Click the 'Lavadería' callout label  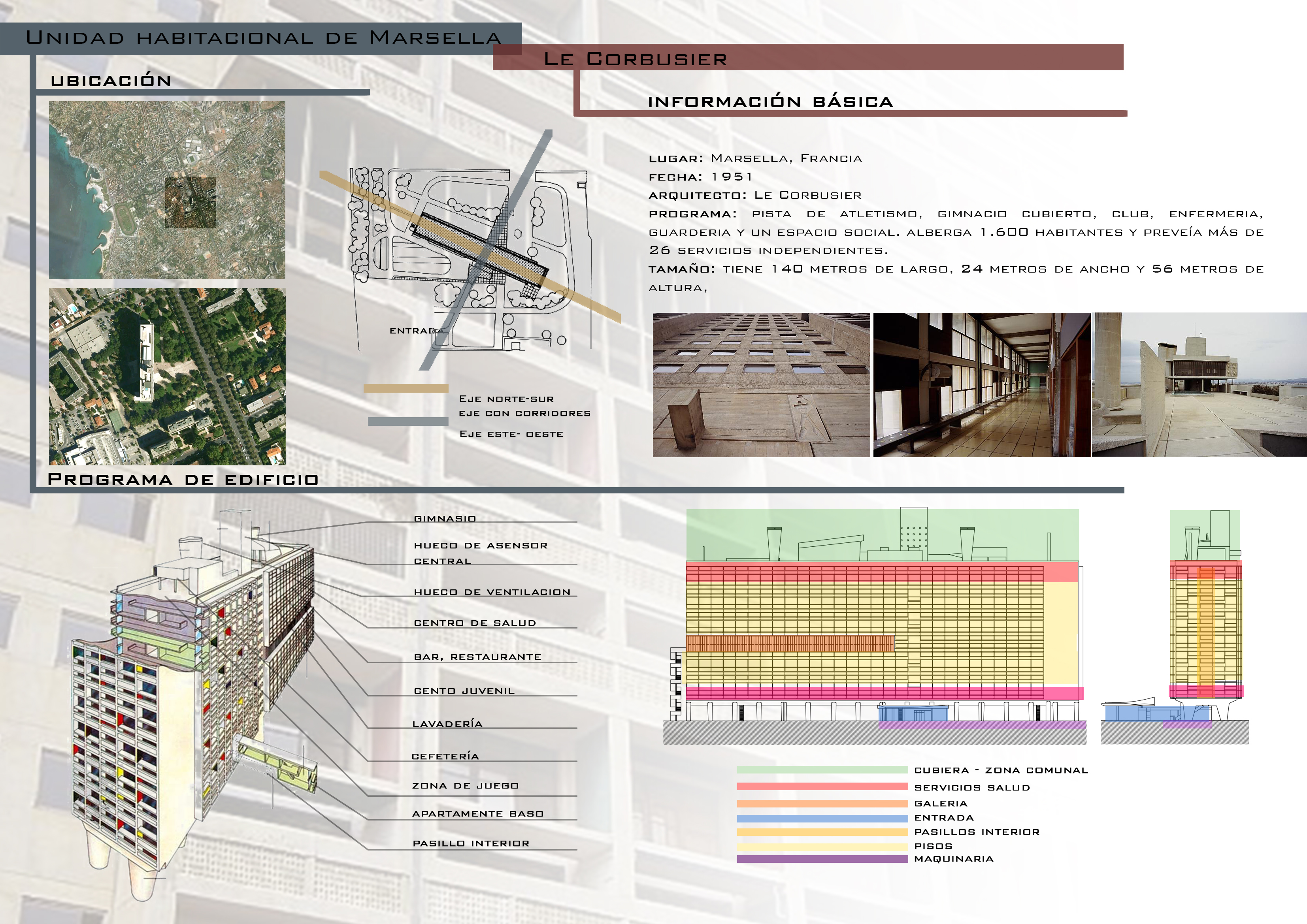[447, 723]
